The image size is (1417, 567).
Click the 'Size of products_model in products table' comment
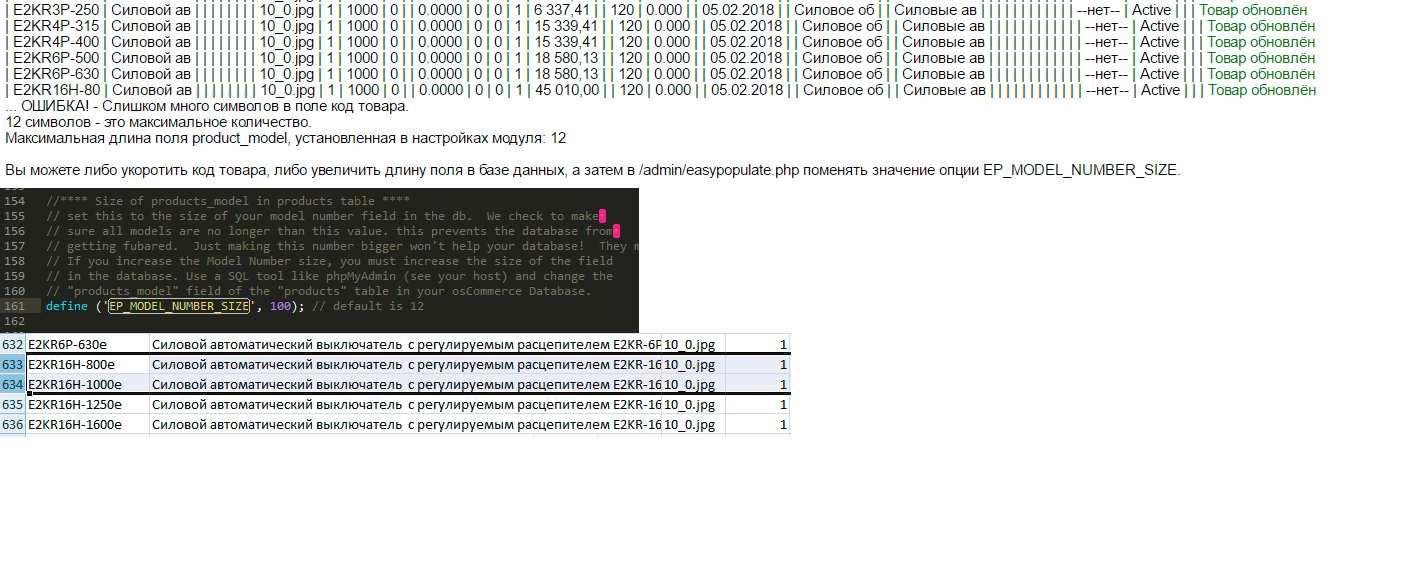pos(227,201)
